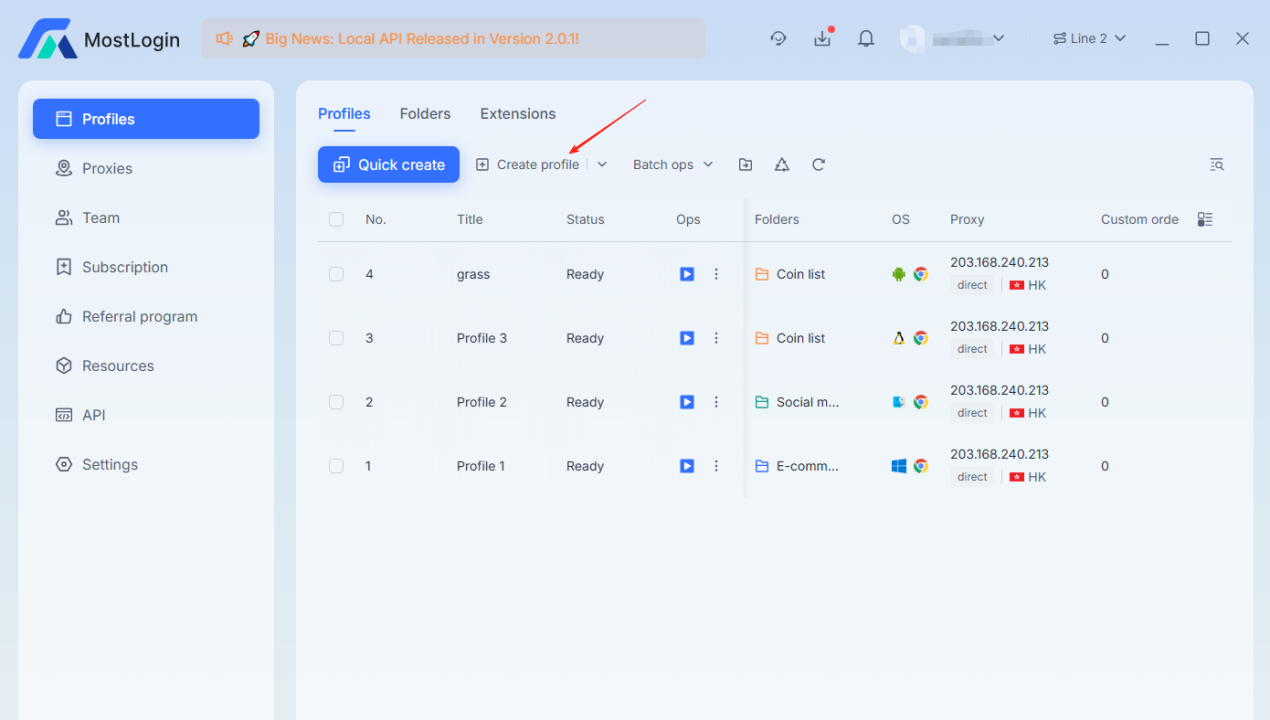
Task: Switch to the Folders tab
Action: pos(425,114)
